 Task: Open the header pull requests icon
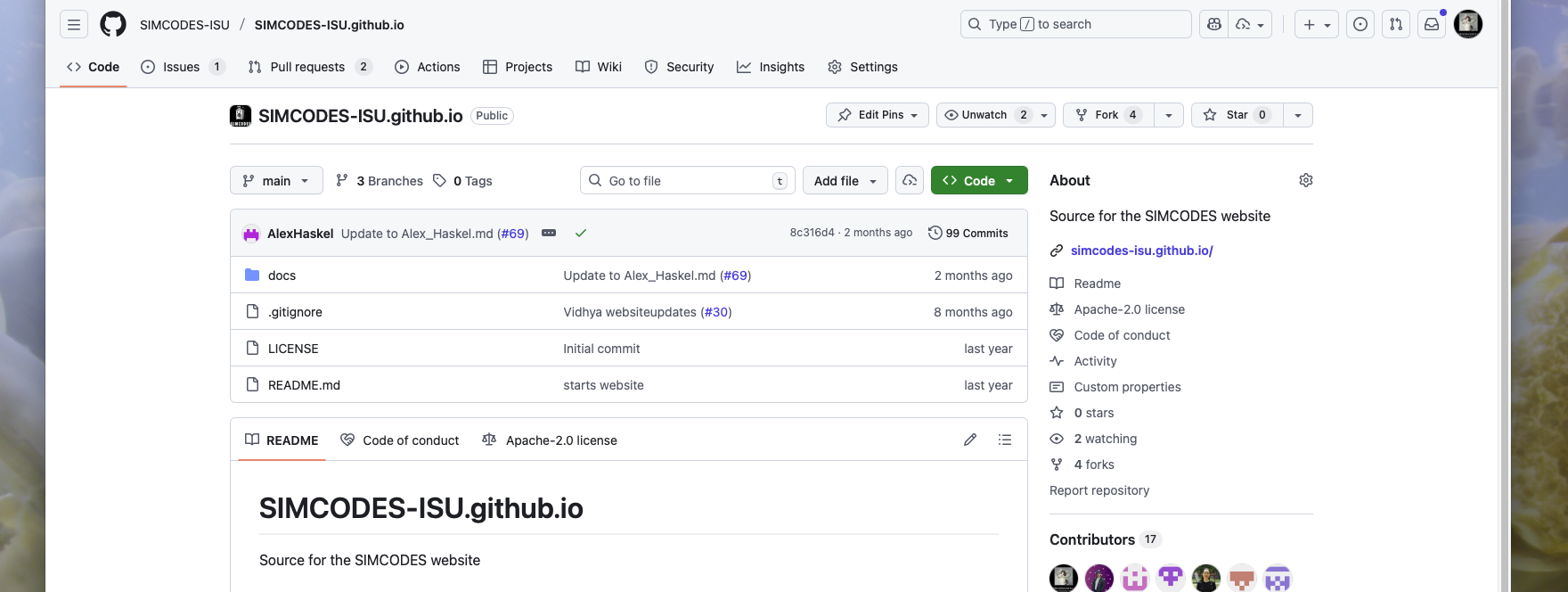click(1396, 24)
